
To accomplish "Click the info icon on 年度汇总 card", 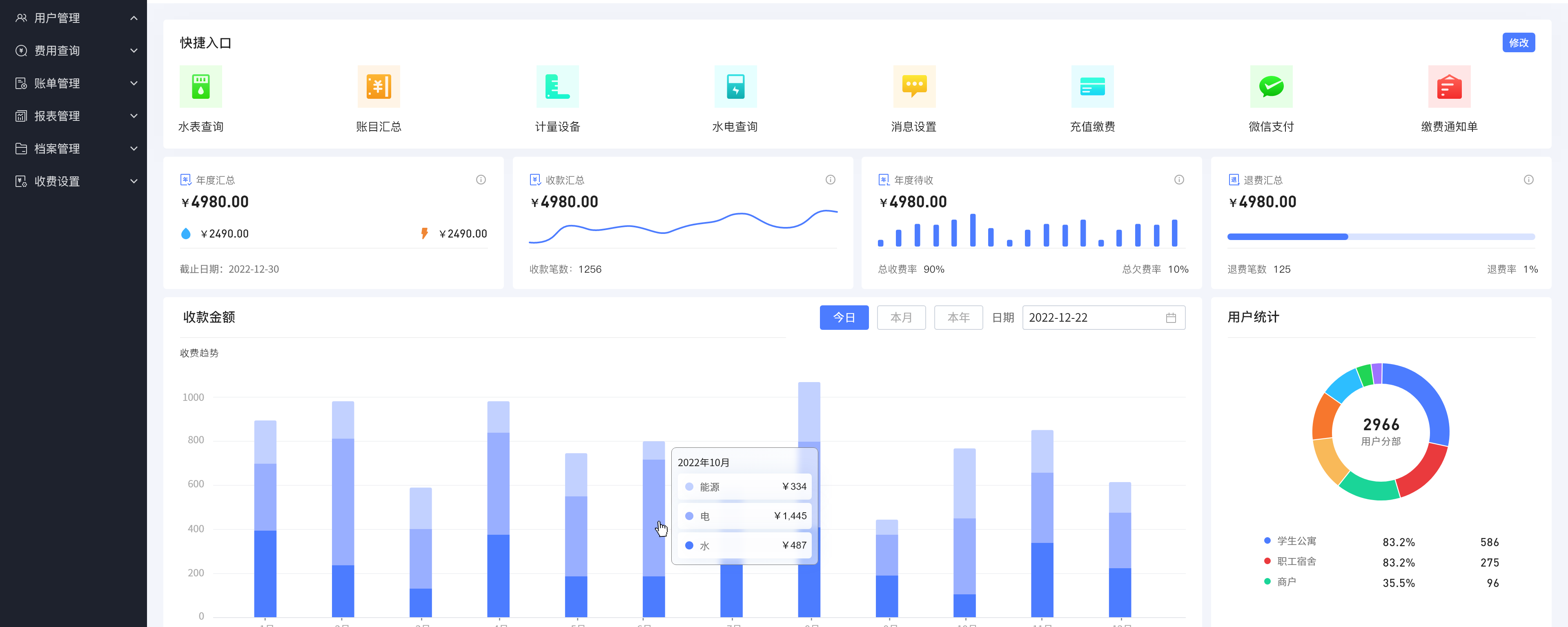I will click(481, 180).
